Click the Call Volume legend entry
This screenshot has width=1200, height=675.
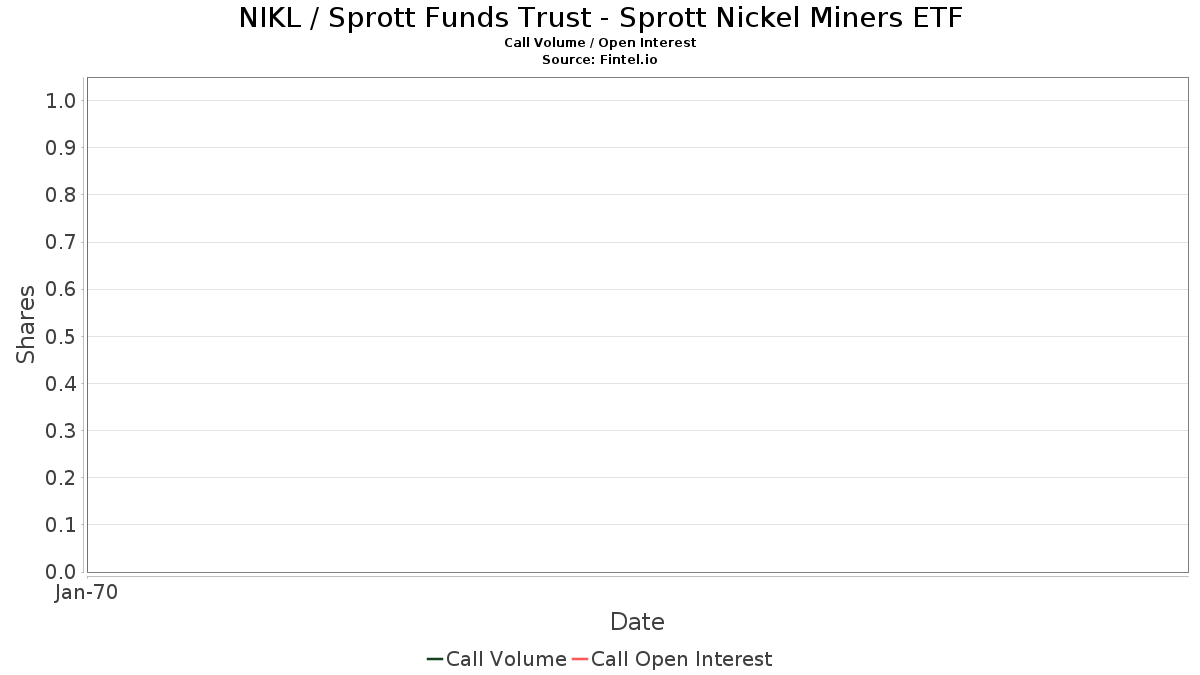click(497, 659)
